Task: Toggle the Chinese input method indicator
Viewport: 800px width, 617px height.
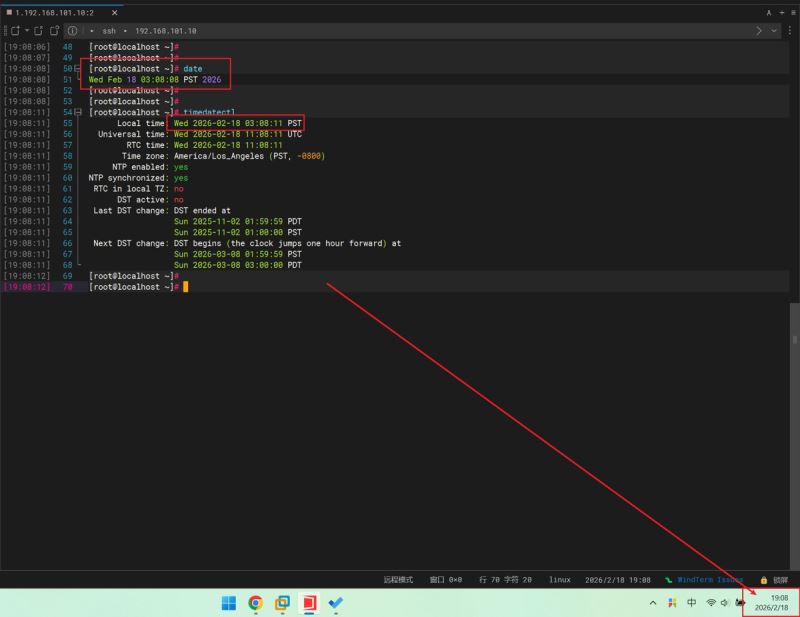Action: (692, 603)
